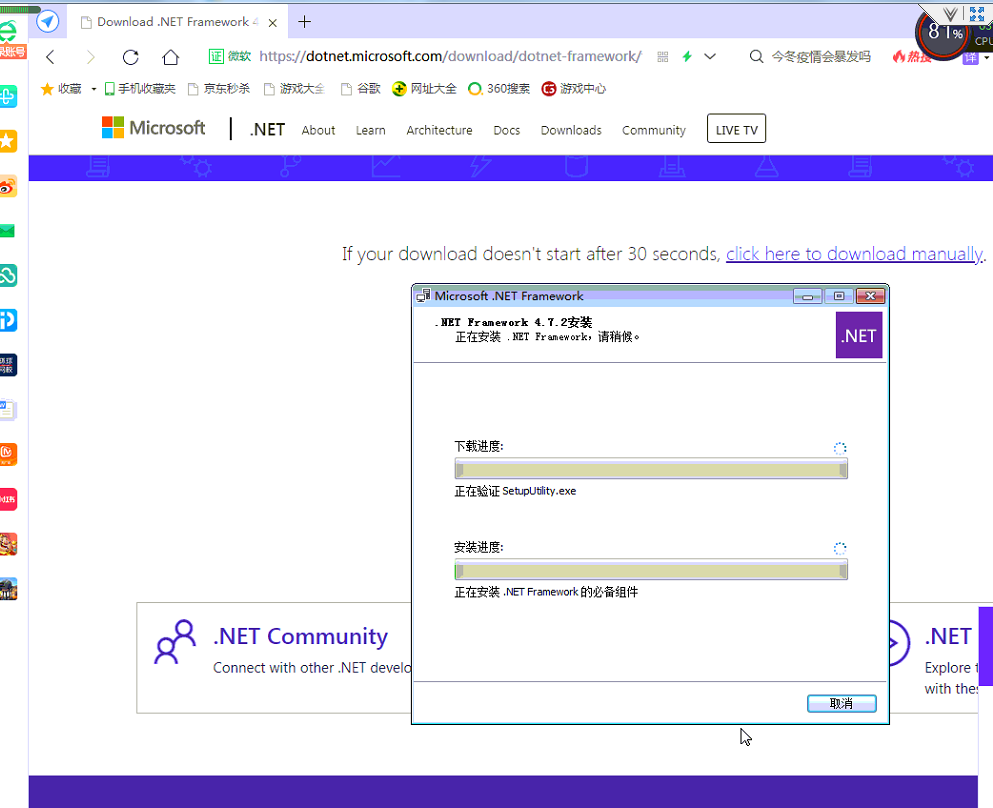Open the 360搜索 bookmark
The image size is (993, 808).
[499, 89]
